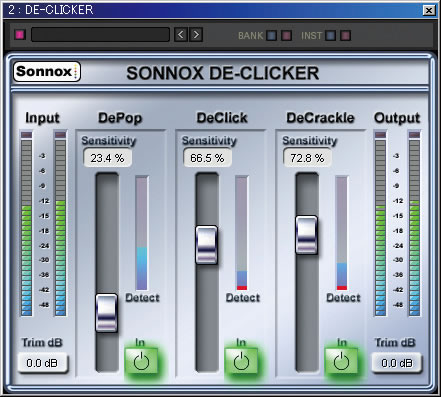441x397 pixels.
Task: Click the blue BANK square button
Action: (272, 35)
